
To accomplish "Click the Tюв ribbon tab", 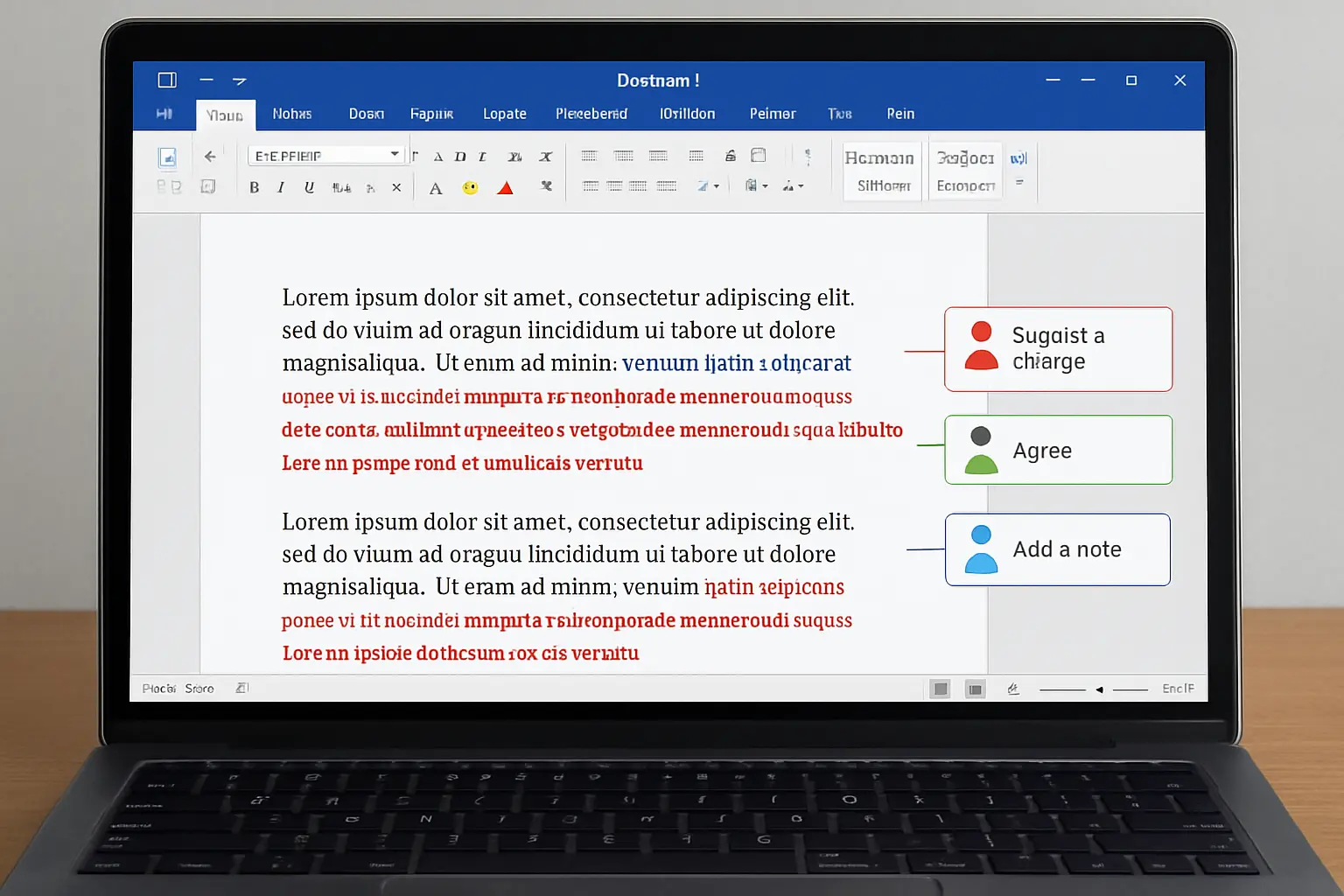I will [840, 114].
